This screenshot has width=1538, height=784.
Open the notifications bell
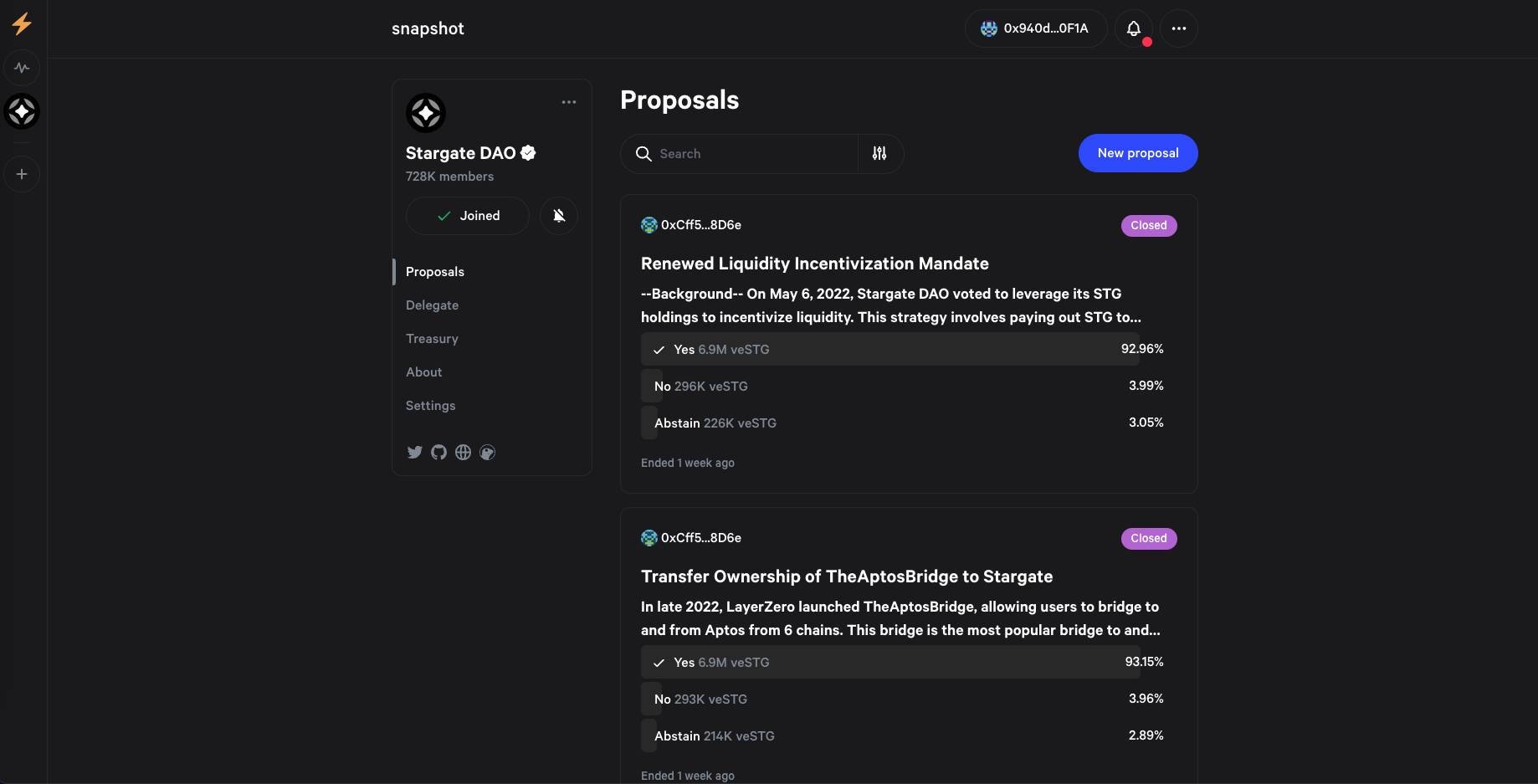1134,28
